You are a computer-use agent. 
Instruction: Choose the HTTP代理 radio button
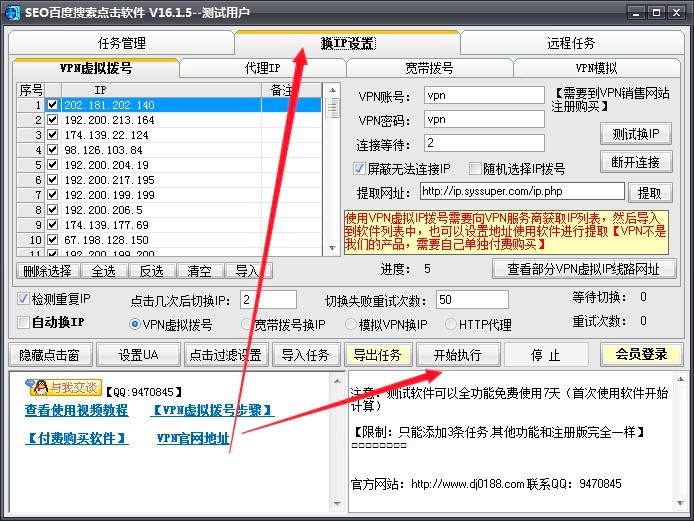coord(448,325)
